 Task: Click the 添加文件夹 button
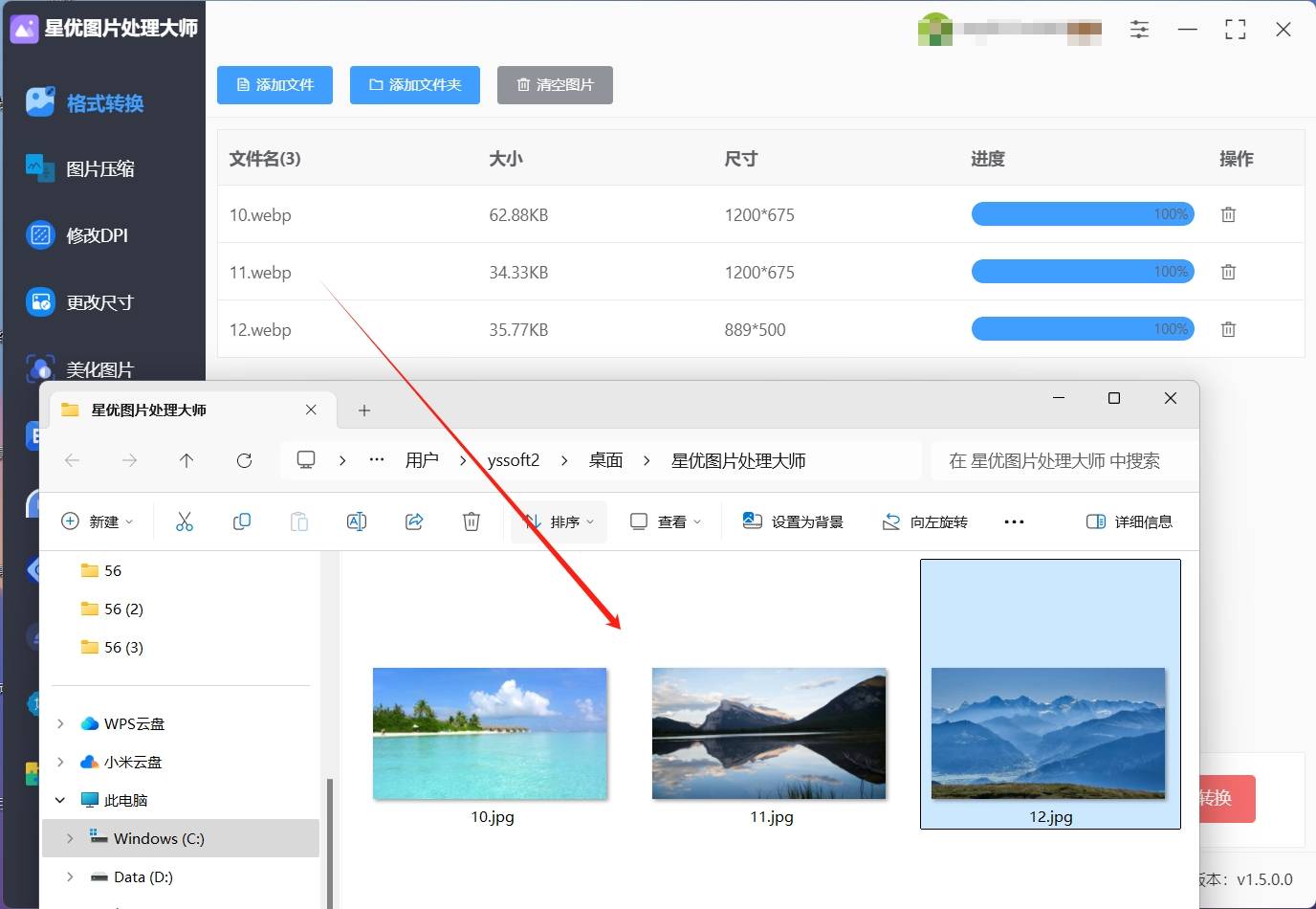click(x=415, y=85)
